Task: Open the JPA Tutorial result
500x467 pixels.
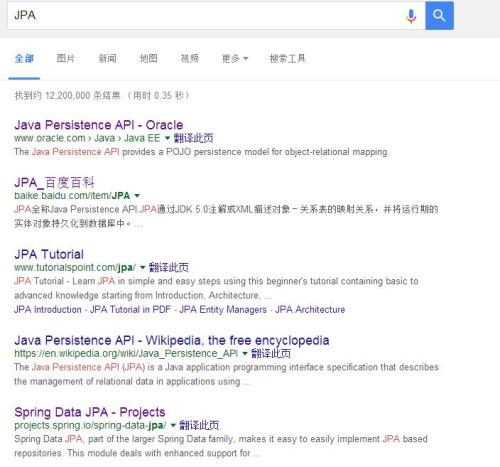Action: [x=49, y=254]
